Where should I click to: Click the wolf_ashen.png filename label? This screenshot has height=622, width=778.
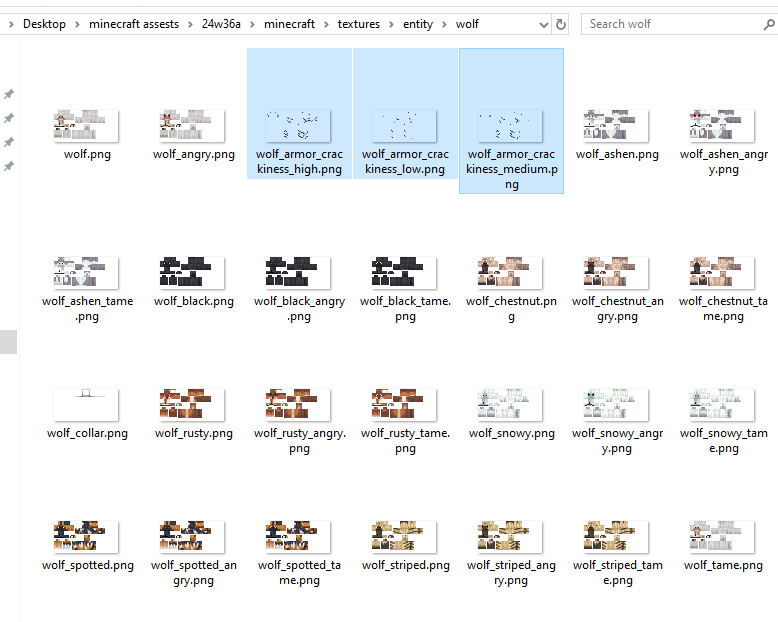pyautogui.click(x=617, y=154)
